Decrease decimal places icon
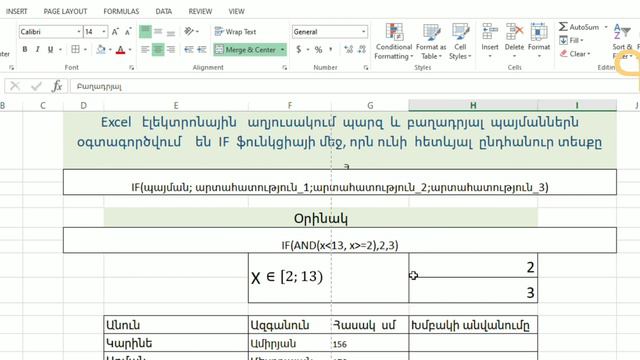Screen dimensions: 640x360 click(362, 49)
